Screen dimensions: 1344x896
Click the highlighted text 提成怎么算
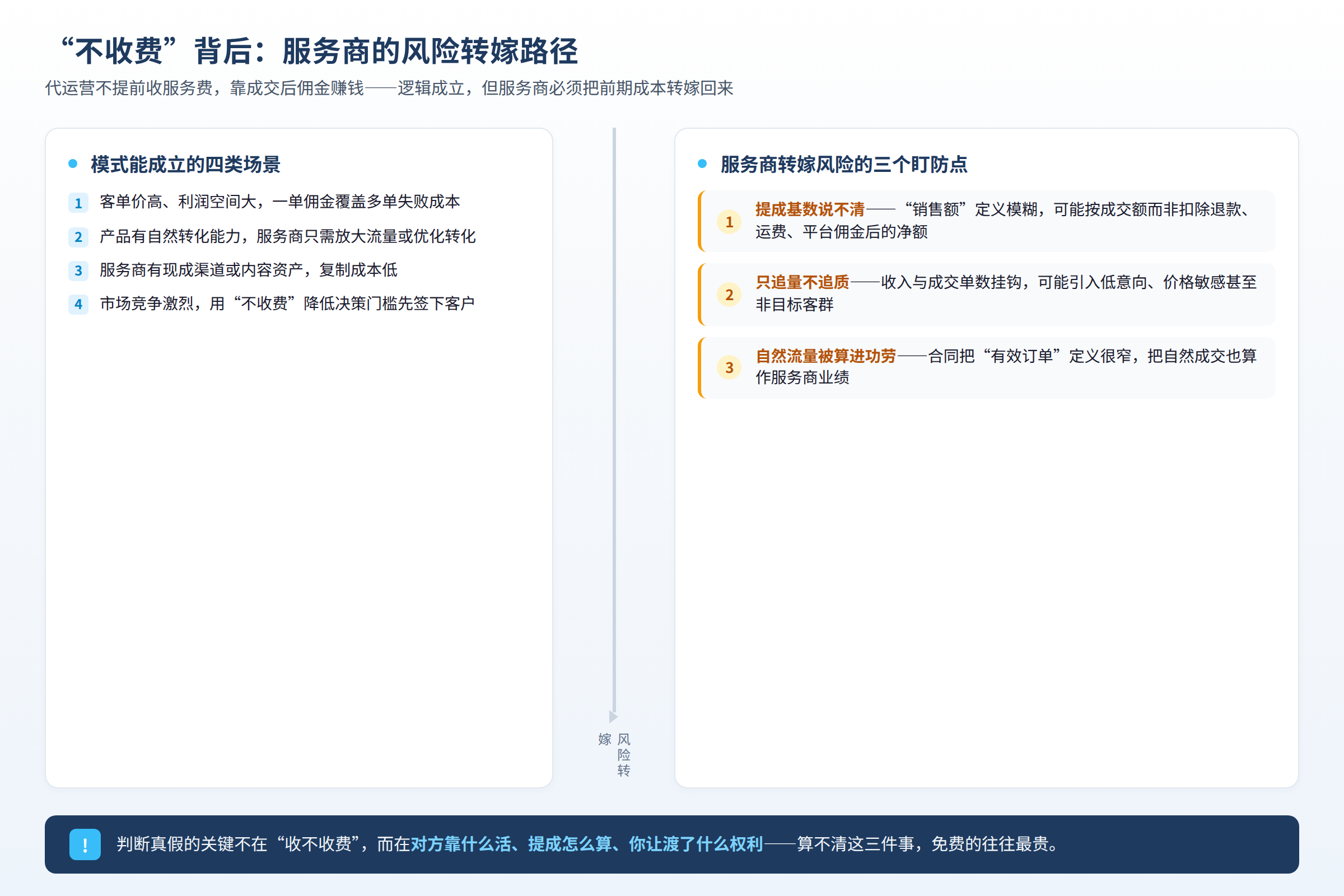point(570,844)
